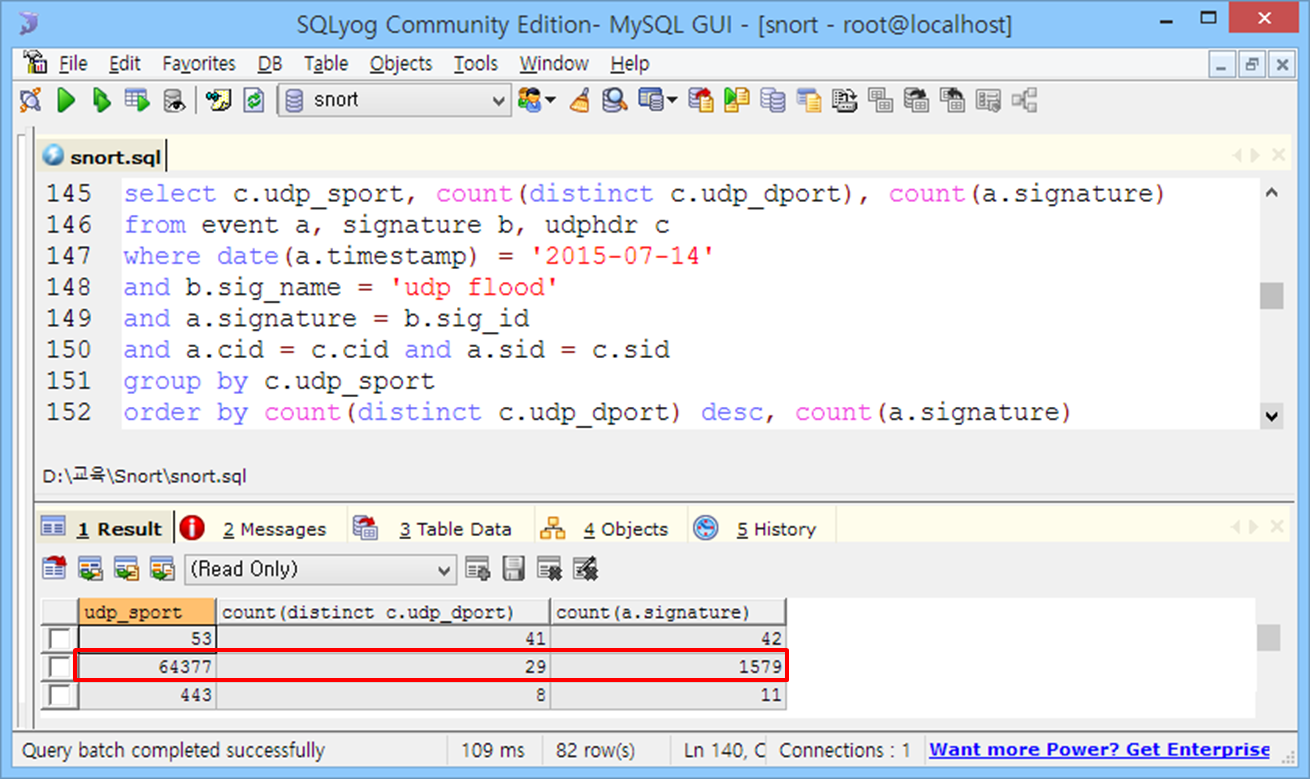Open the Help menu
This screenshot has height=779, width=1310.
[630, 64]
